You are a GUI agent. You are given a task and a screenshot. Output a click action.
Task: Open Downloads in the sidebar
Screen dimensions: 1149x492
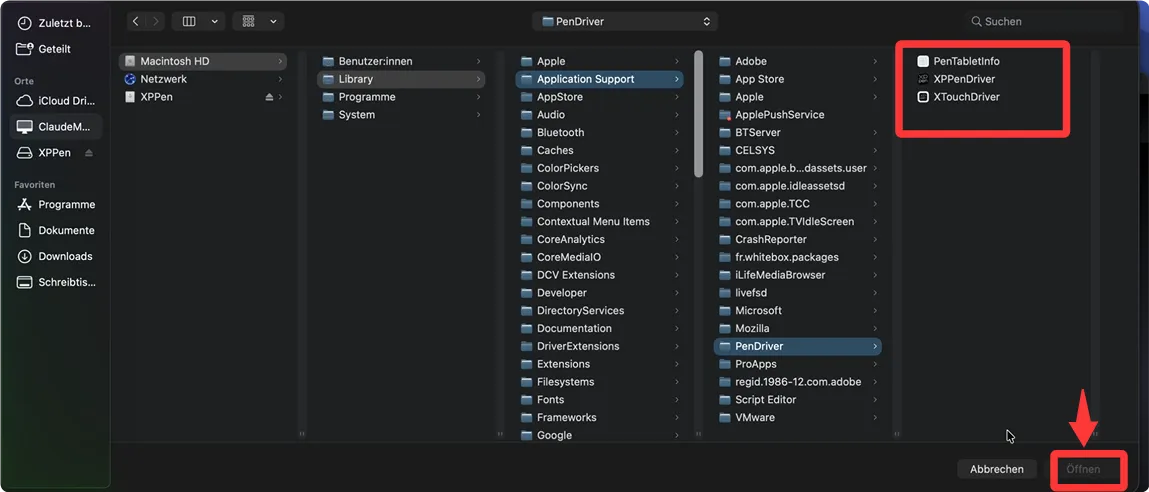(56, 256)
